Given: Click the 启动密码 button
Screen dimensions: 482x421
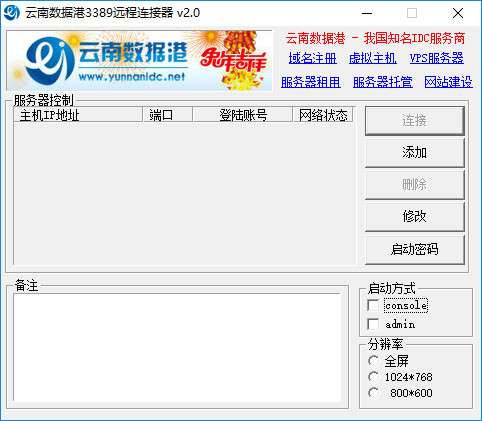Looking at the screenshot, I should click(x=415, y=249).
